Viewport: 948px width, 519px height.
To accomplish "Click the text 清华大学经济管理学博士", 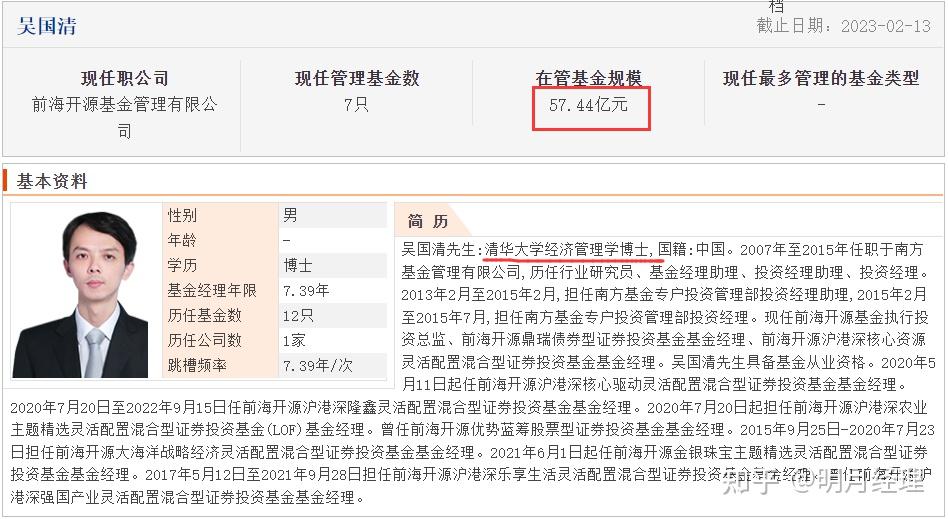I will (x=567, y=249).
